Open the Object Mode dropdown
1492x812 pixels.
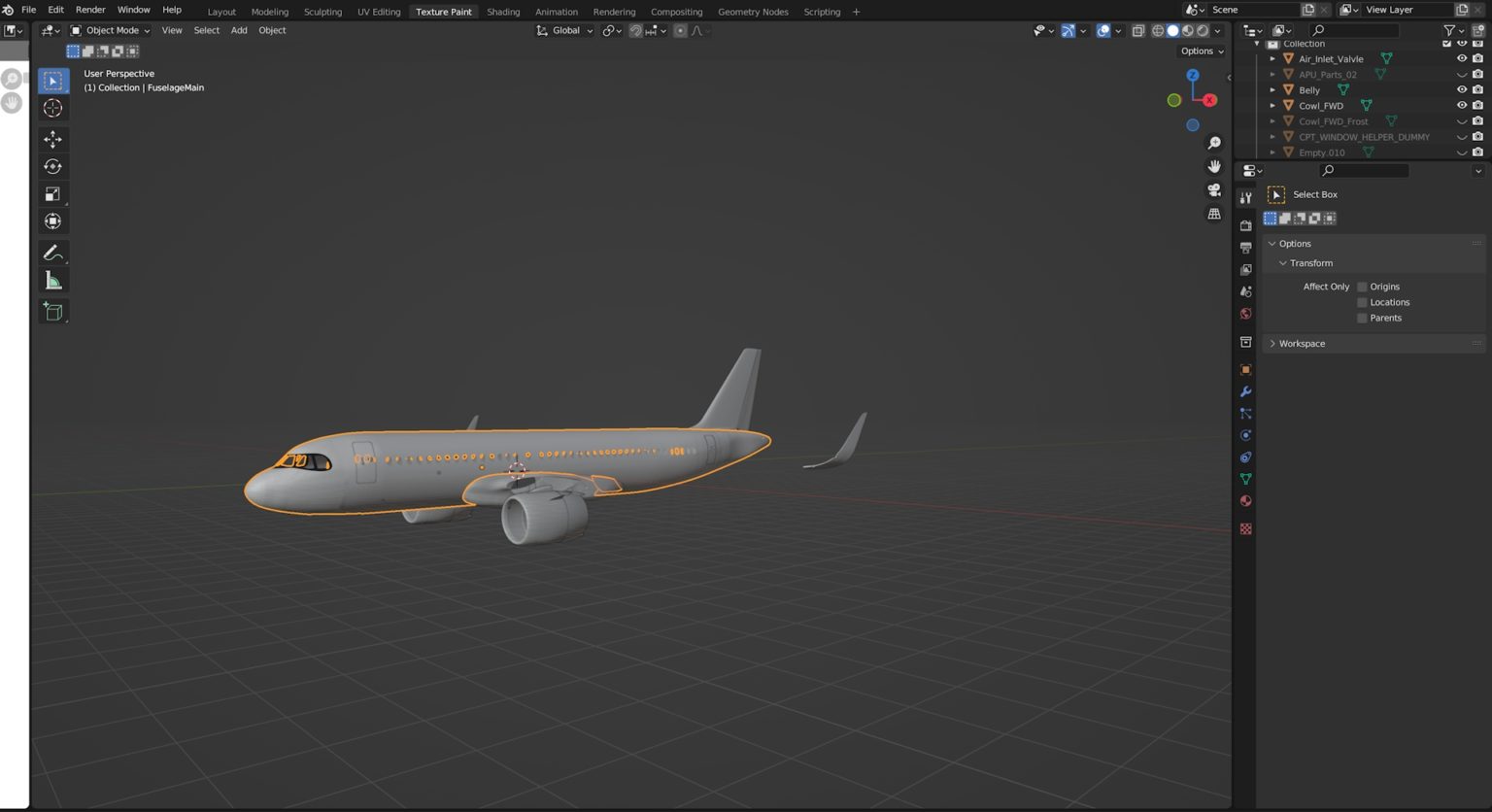(x=110, y=30)
